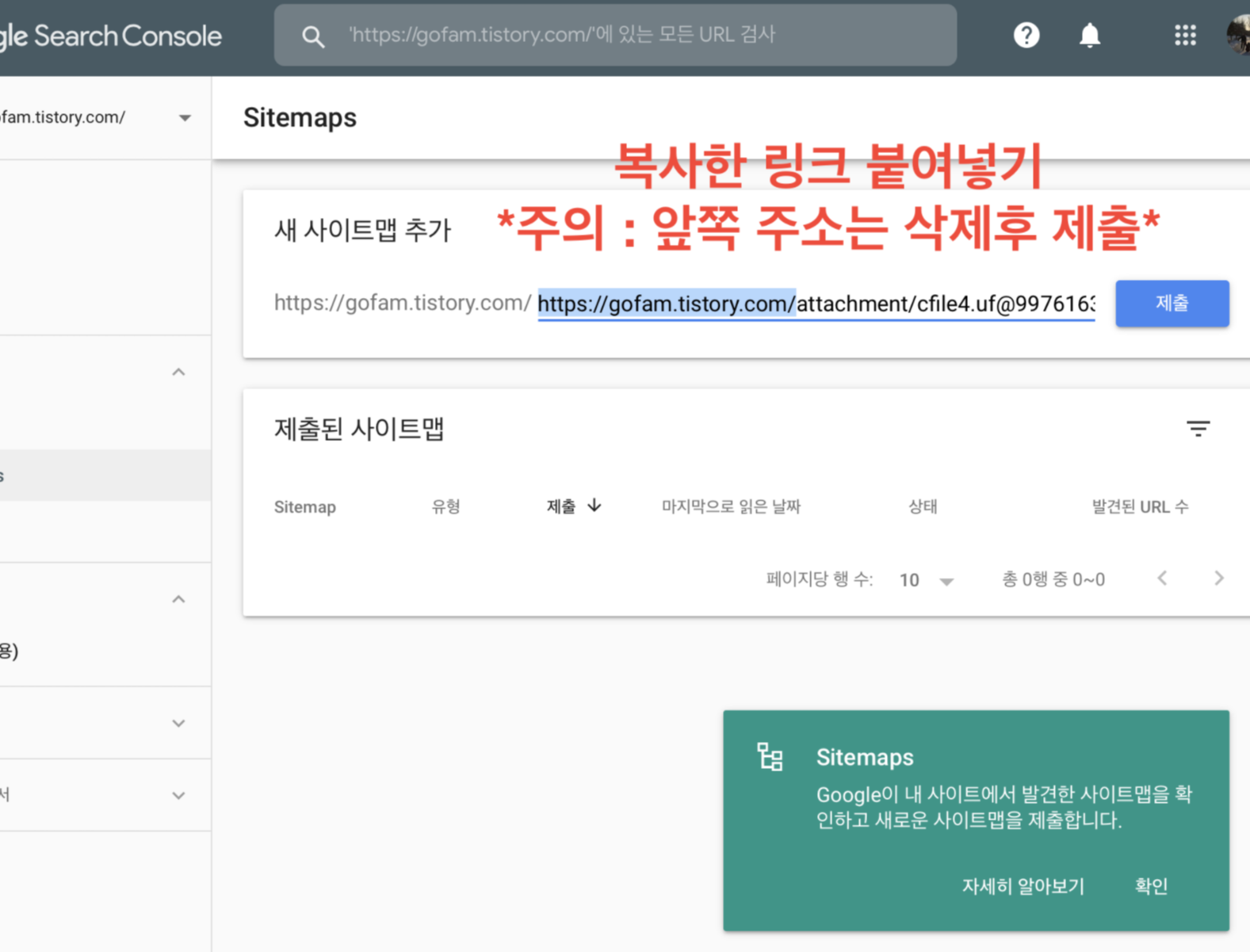Click the 새 사이트맵 추가 heading
The height and width of the screenshot is (952, 1250).
click(362, 230)
